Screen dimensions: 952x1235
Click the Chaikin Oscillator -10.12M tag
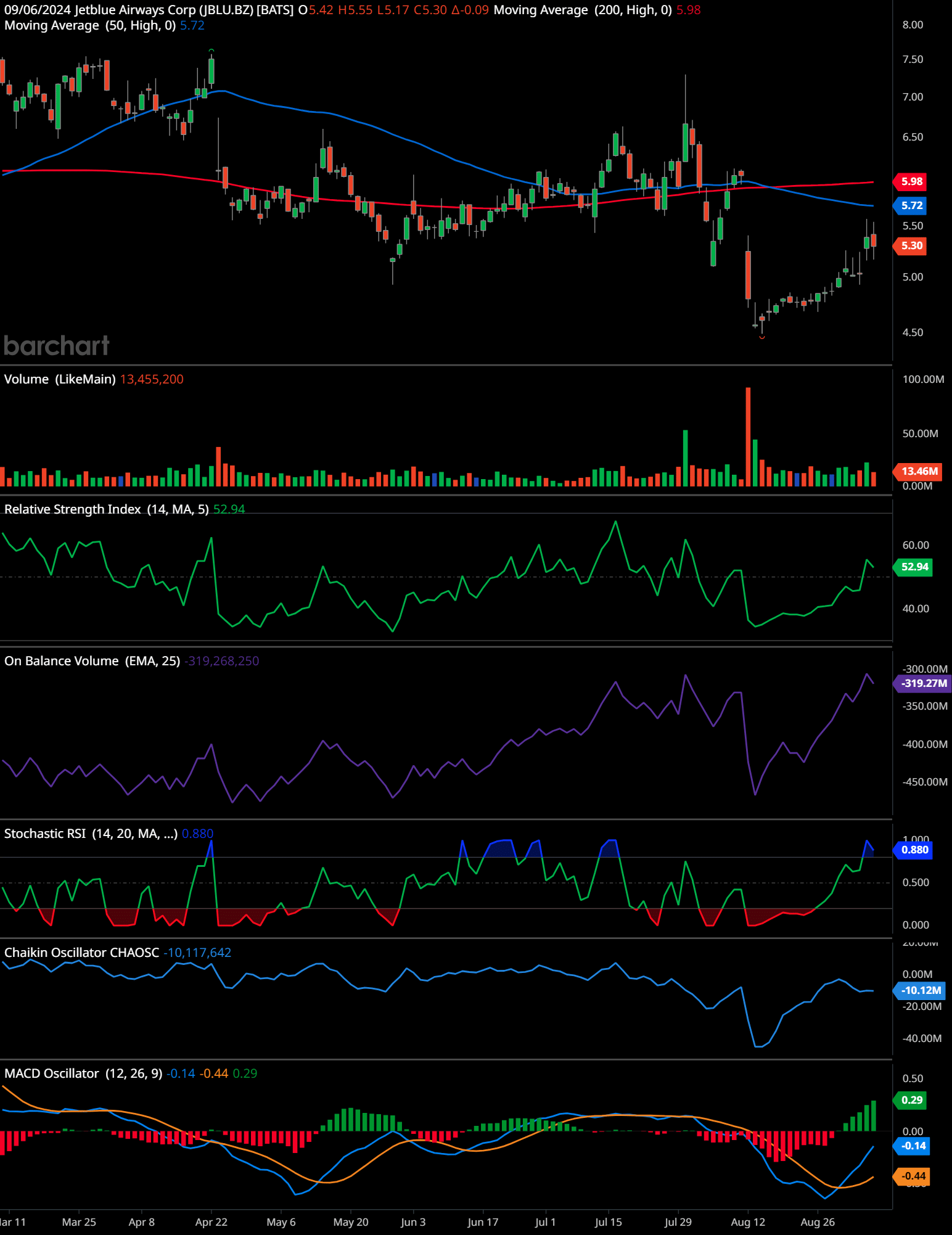pyautogui.click(x=920, y=990)
